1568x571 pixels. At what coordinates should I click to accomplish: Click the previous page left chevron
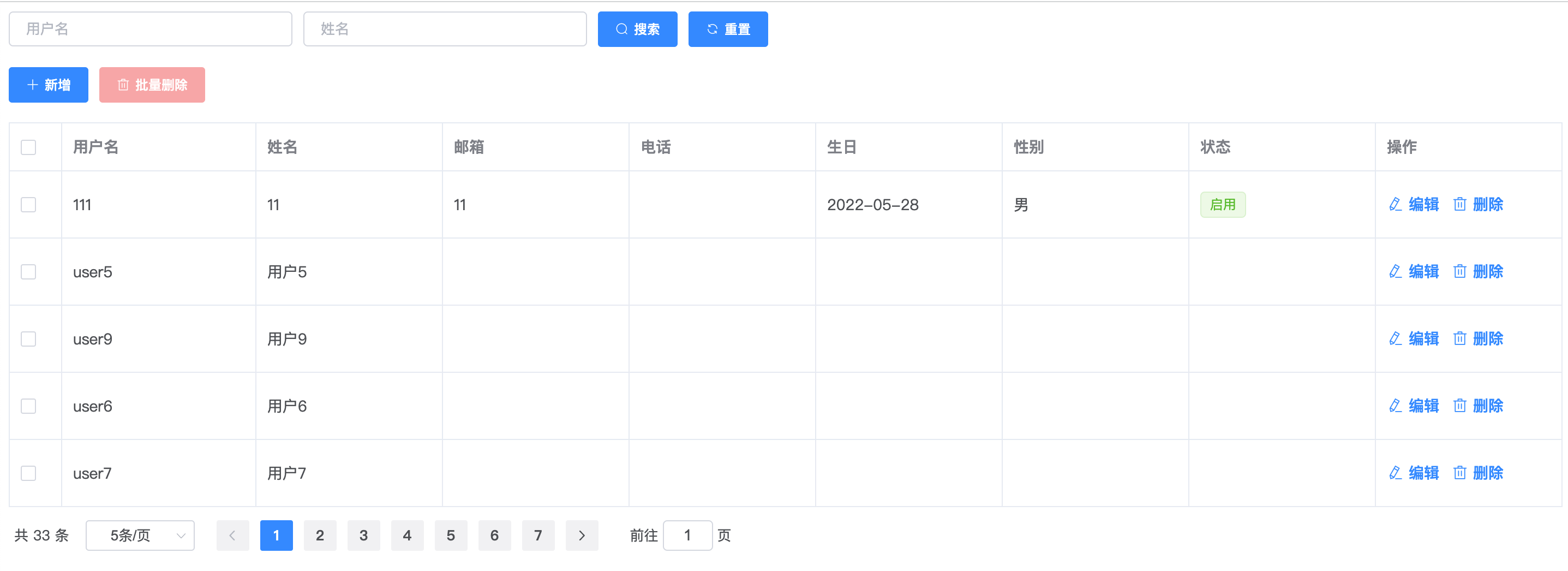tap(232, 536)
